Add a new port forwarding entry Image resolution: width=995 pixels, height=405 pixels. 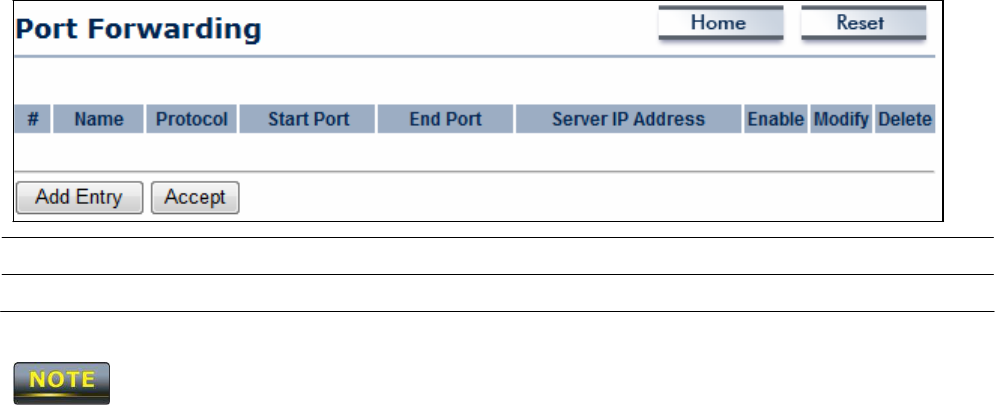(79, 197)
